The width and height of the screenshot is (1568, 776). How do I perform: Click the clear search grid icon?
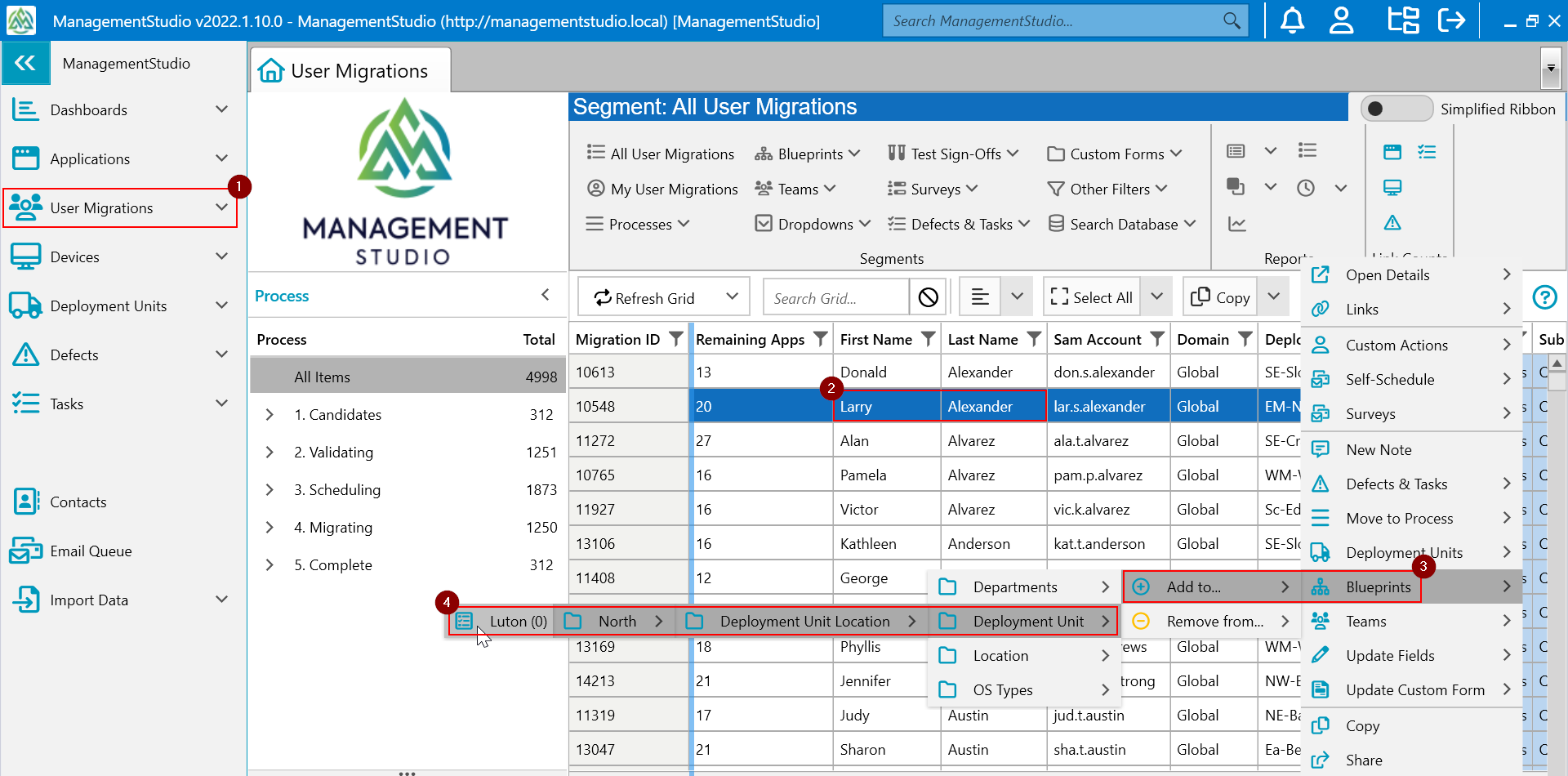point(928,297)
